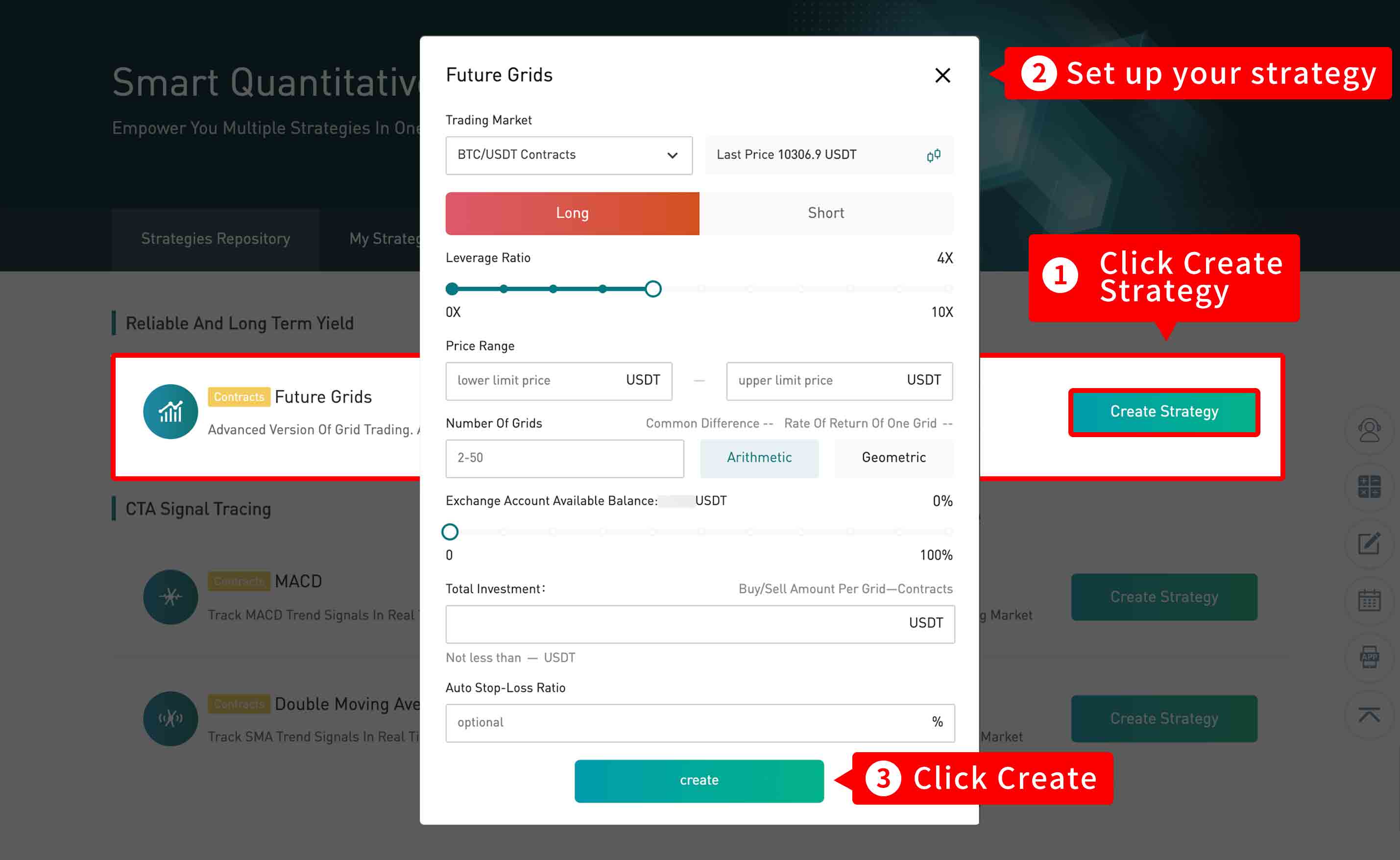Open the calendar icon in right sidebar
This screenshot has width=1400, height=860.
click(x=1369, y=601)
